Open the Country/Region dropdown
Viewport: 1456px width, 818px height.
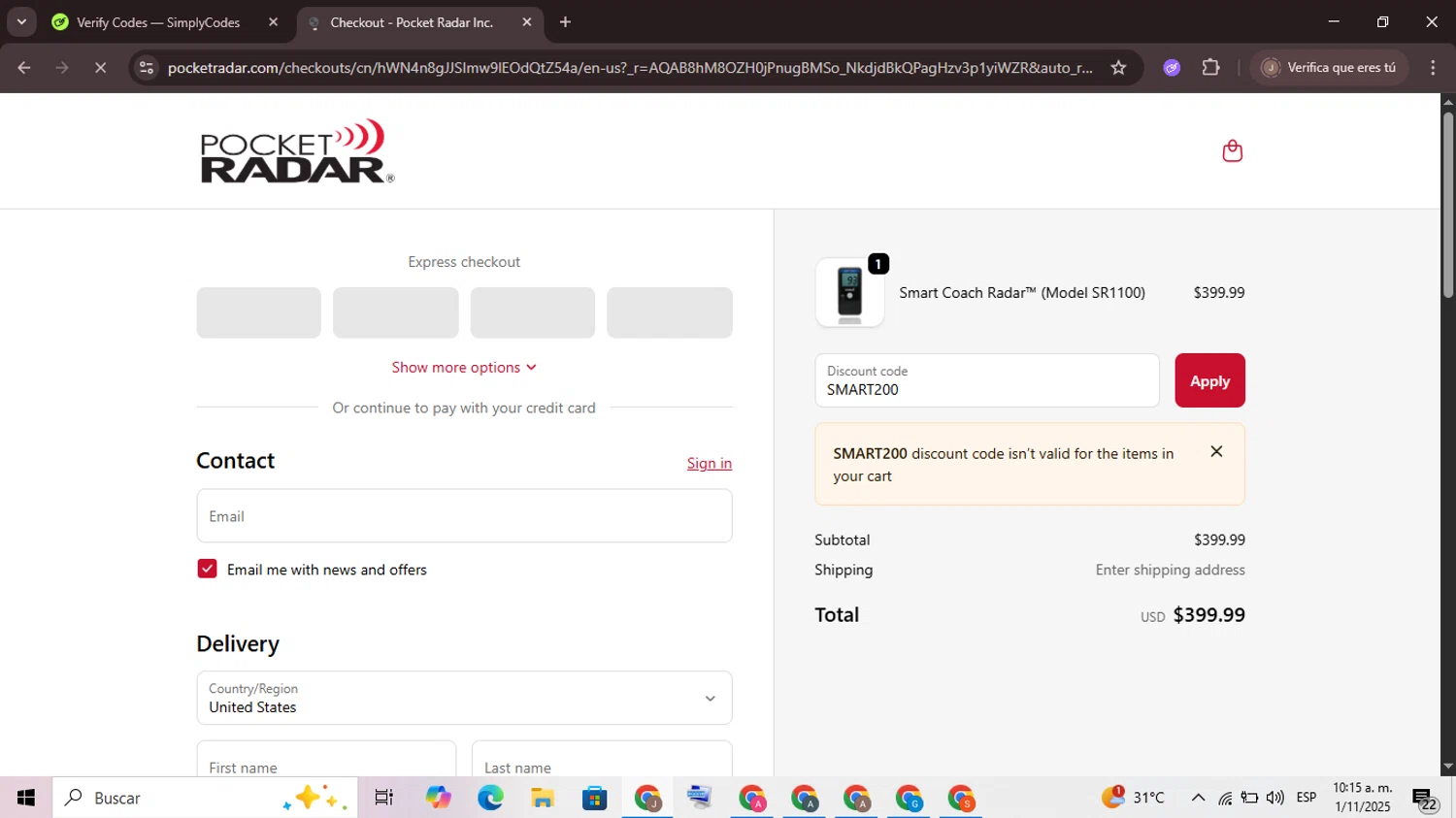(464, 698)
